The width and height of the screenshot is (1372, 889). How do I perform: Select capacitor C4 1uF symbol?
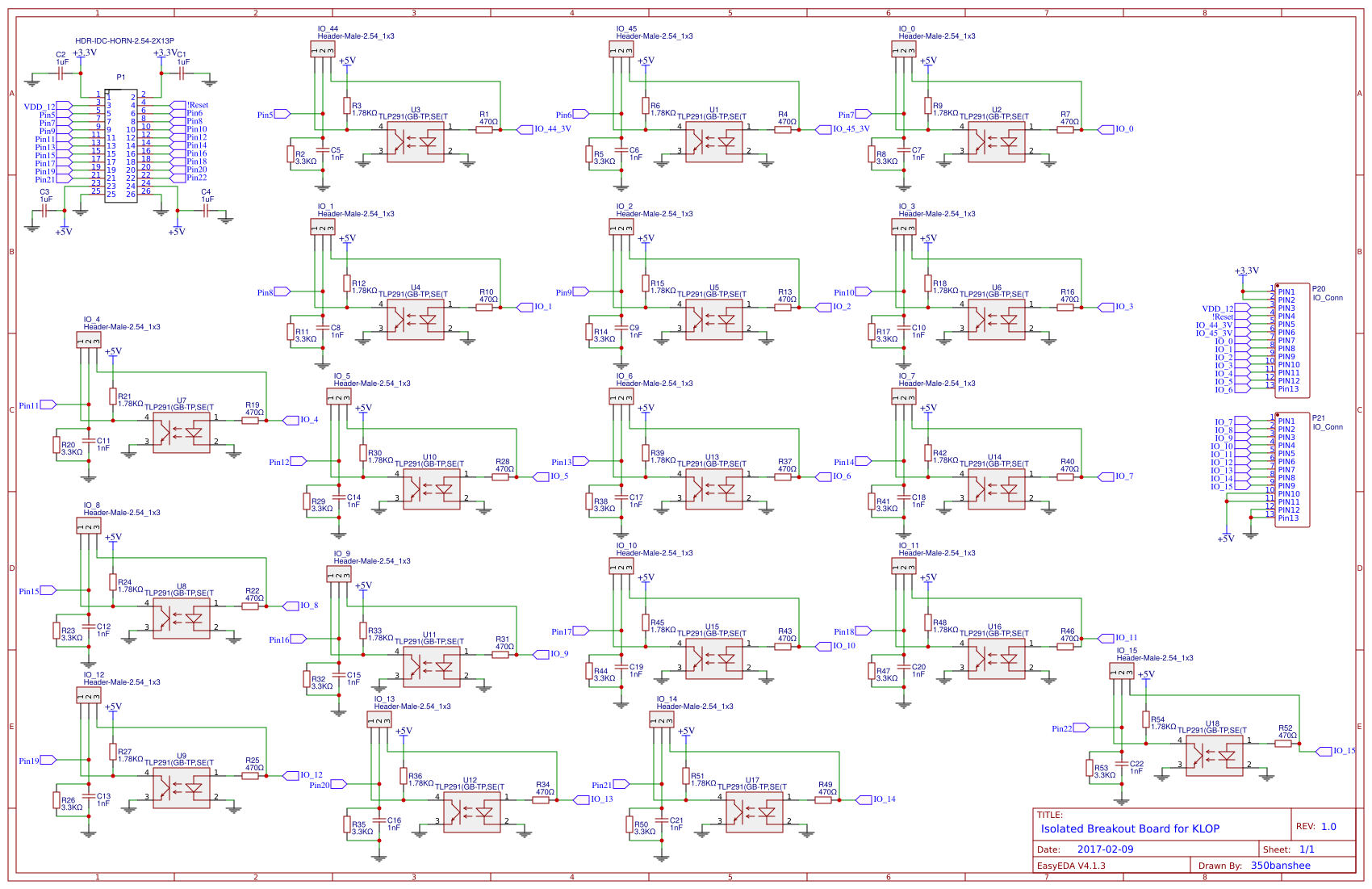tap(206, 210)
